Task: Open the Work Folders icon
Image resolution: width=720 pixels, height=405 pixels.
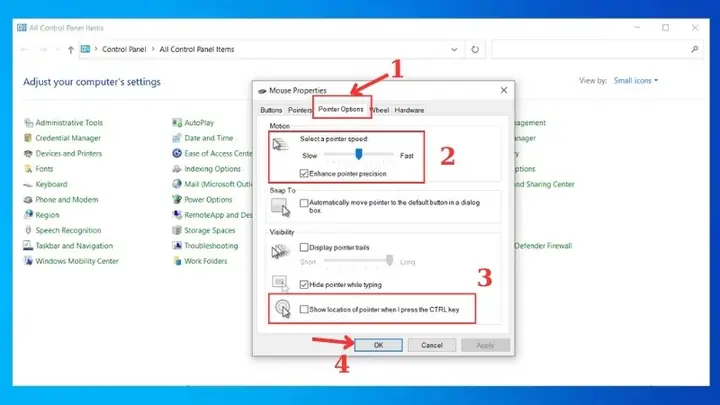Action: pyautogui.click(x=177, y=261)
